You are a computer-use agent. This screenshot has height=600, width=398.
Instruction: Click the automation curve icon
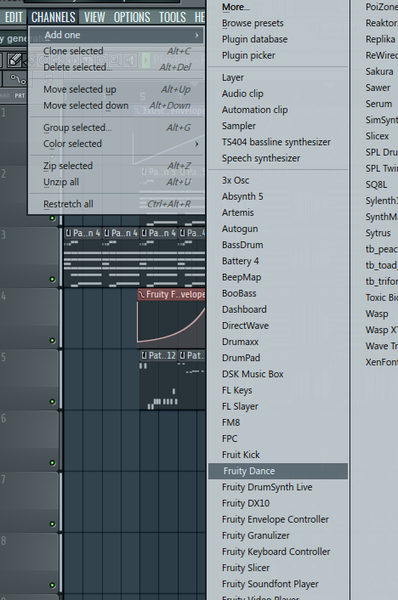tap(17, 79)
